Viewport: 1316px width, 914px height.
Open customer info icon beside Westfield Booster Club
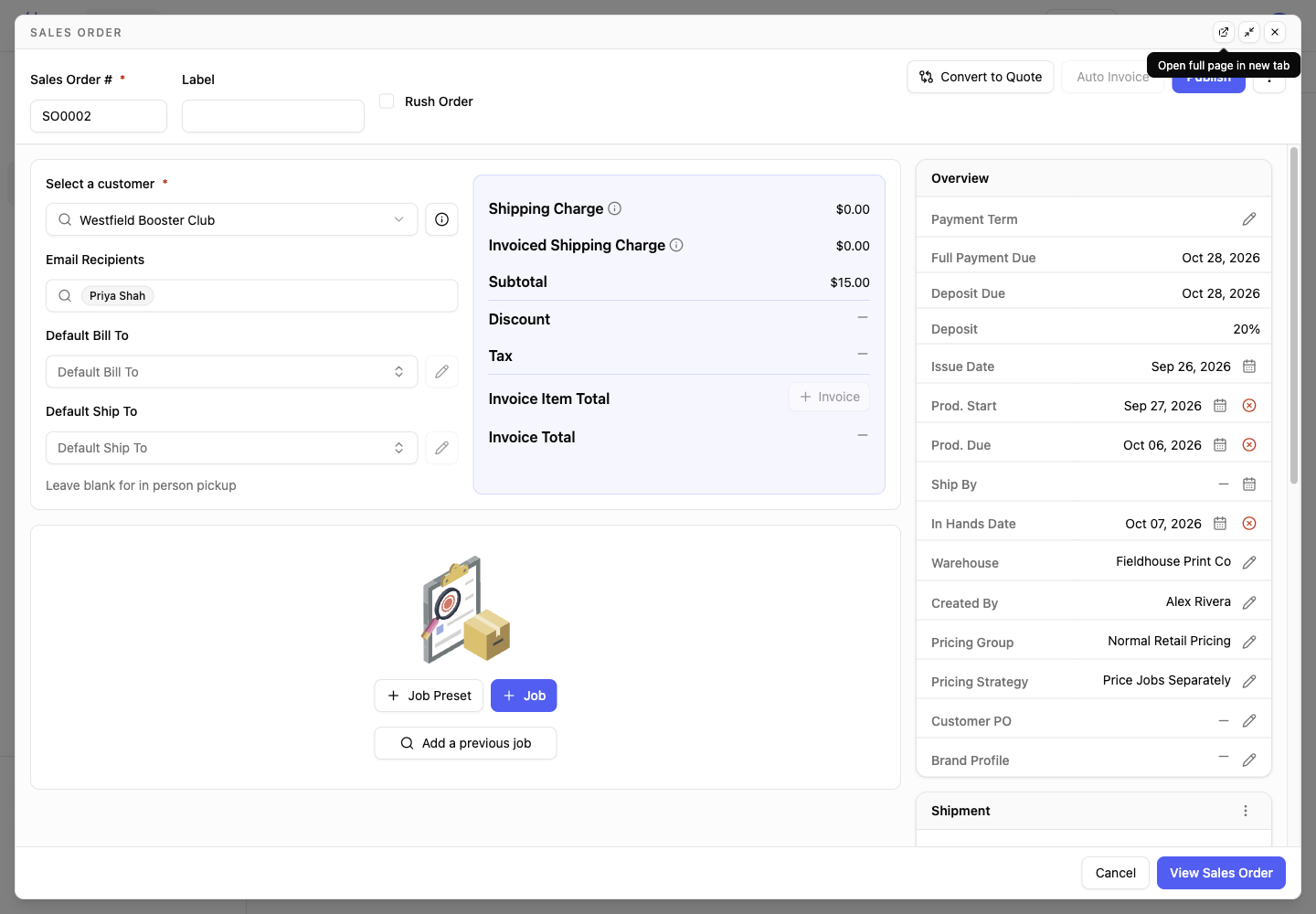[441, 219]
